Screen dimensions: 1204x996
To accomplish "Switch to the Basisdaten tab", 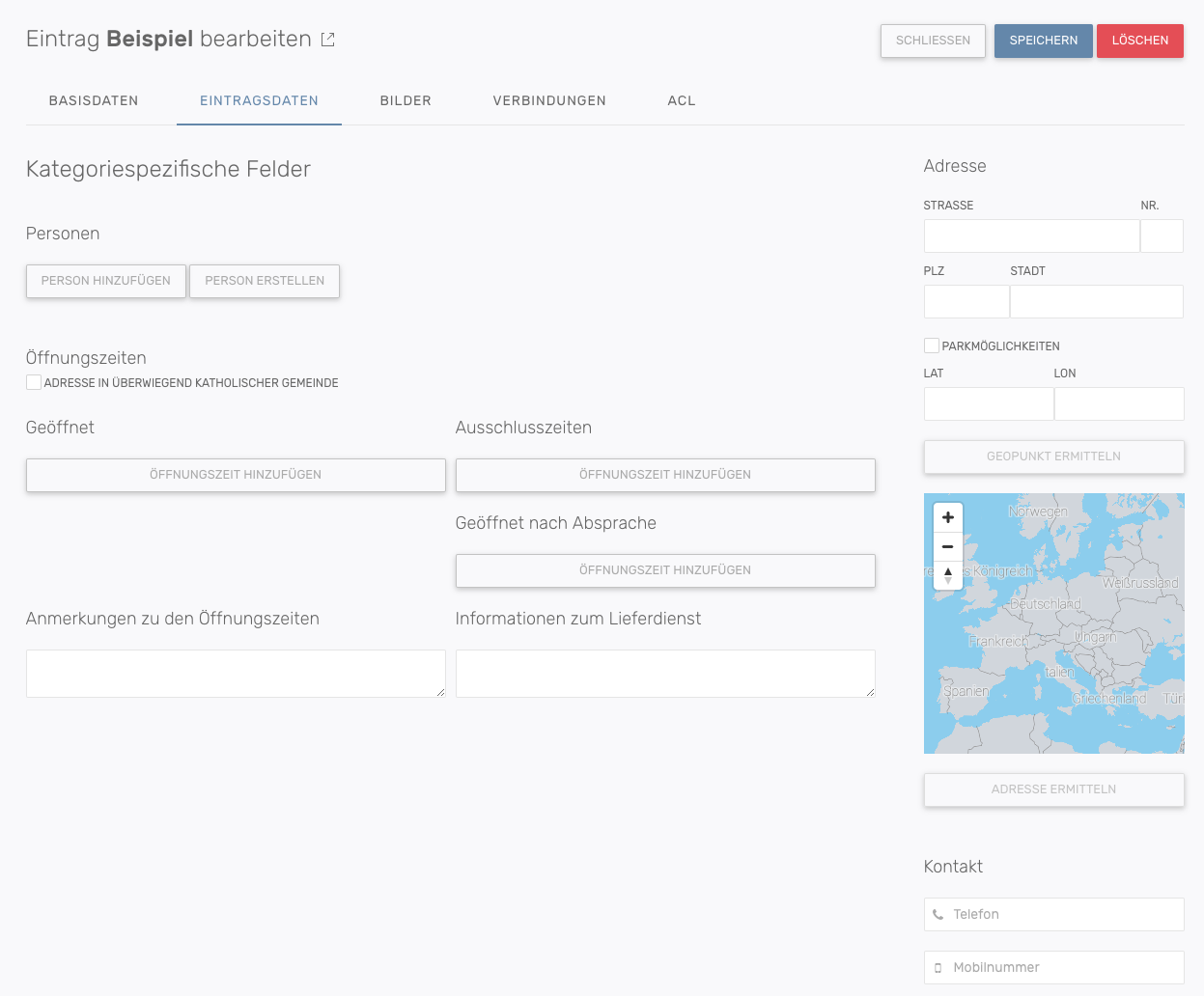I will pos(94,100).
